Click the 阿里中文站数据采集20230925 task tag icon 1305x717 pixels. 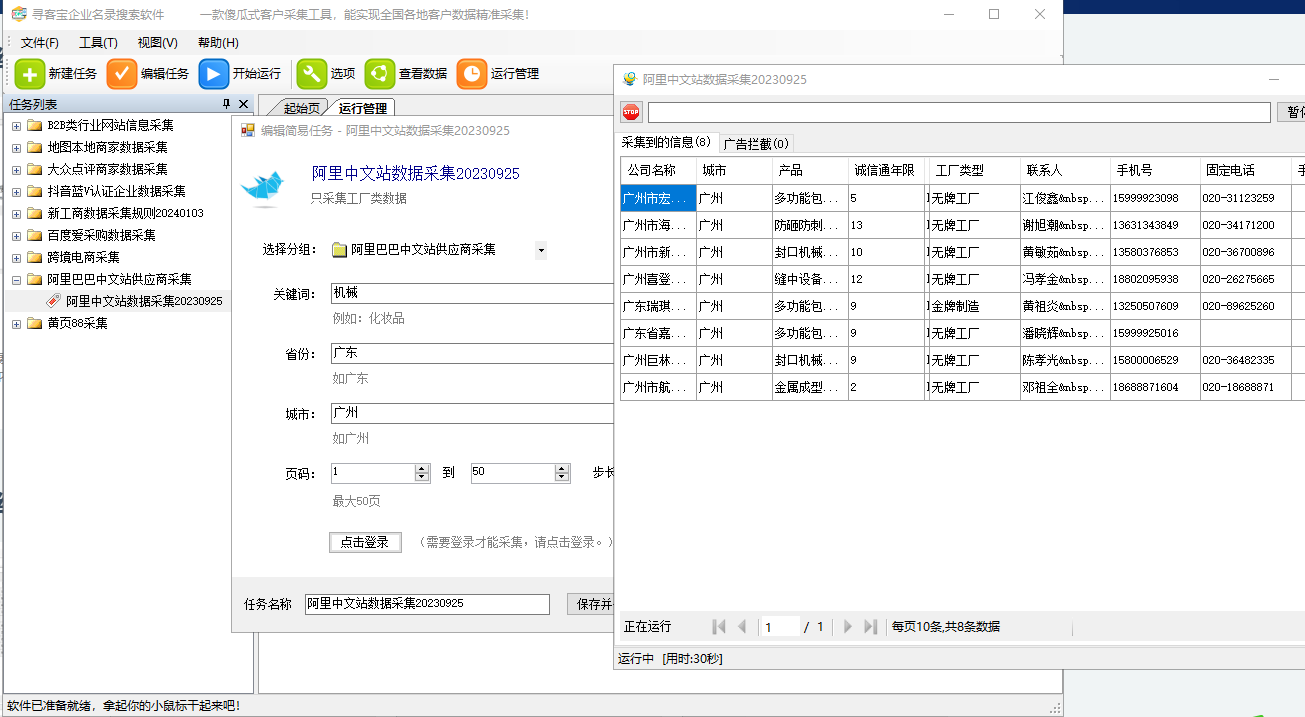pos(54,301)
